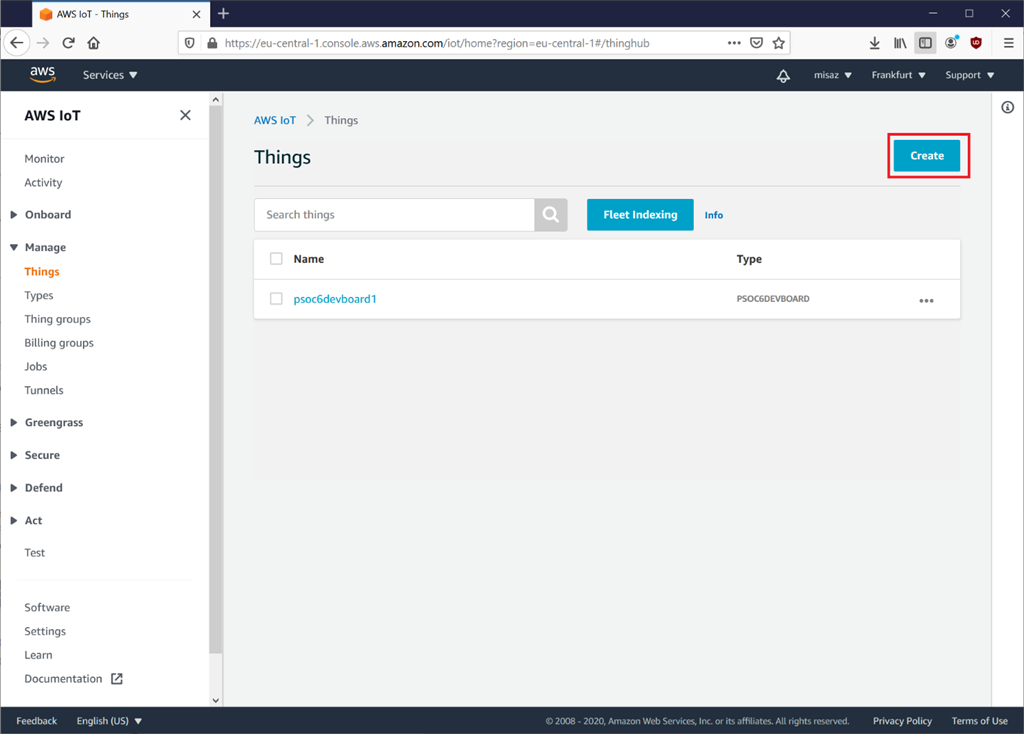
Task: Open the page actions three-dot menu
Action: point(734,43)
